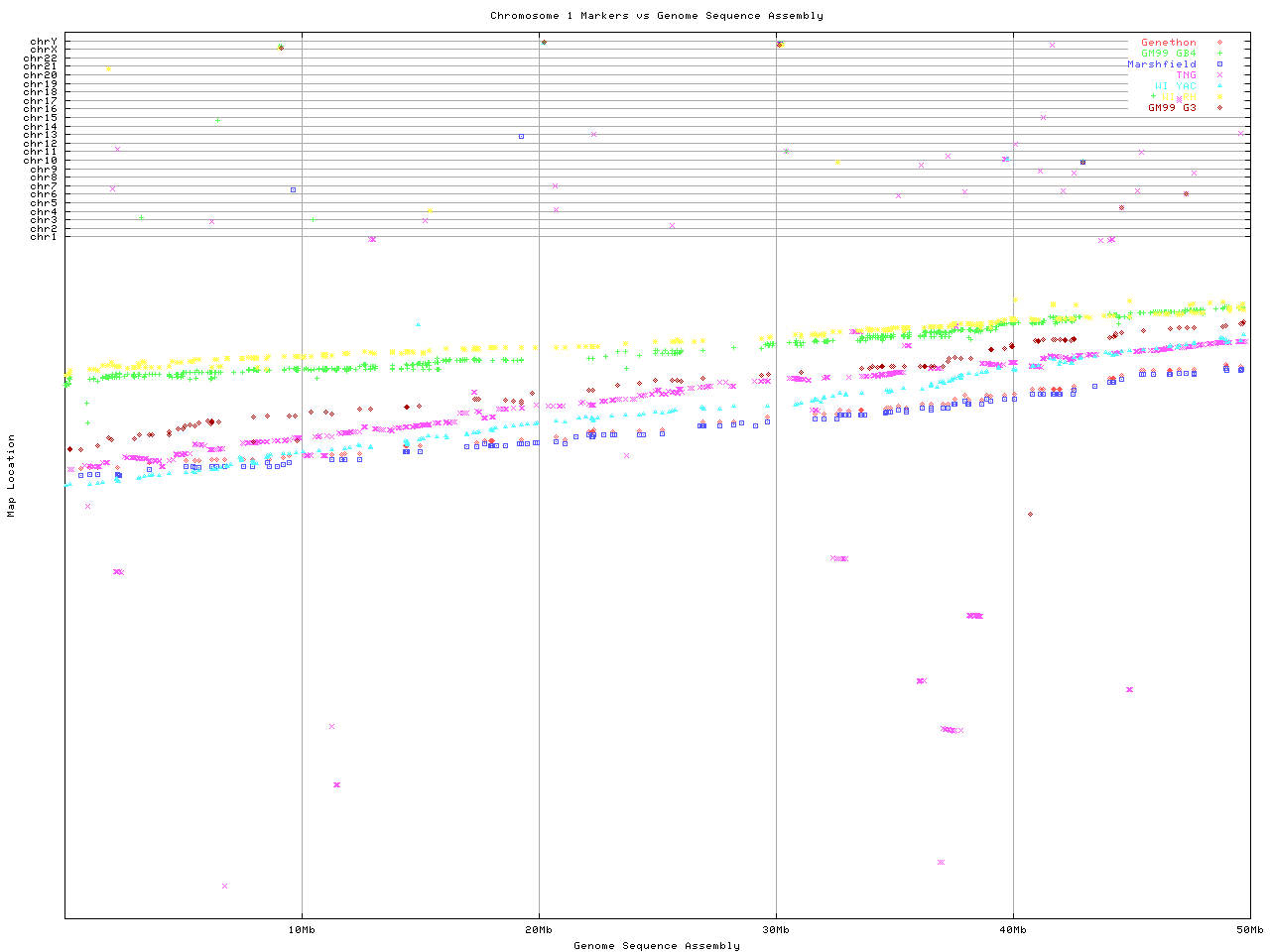Click the Genethon red diamond legend marker
Image resolution: width=1270 pixels, height=952 pixels.
point(1219,43)
